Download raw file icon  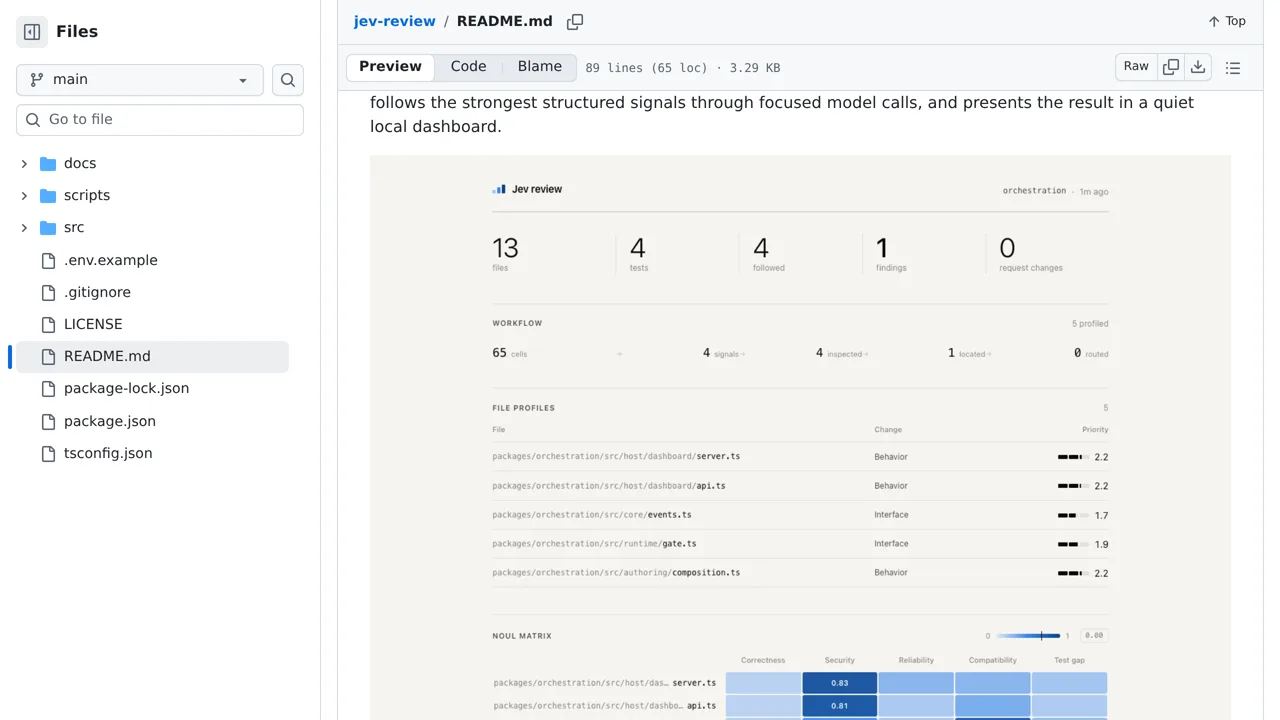pos(1198,67)
